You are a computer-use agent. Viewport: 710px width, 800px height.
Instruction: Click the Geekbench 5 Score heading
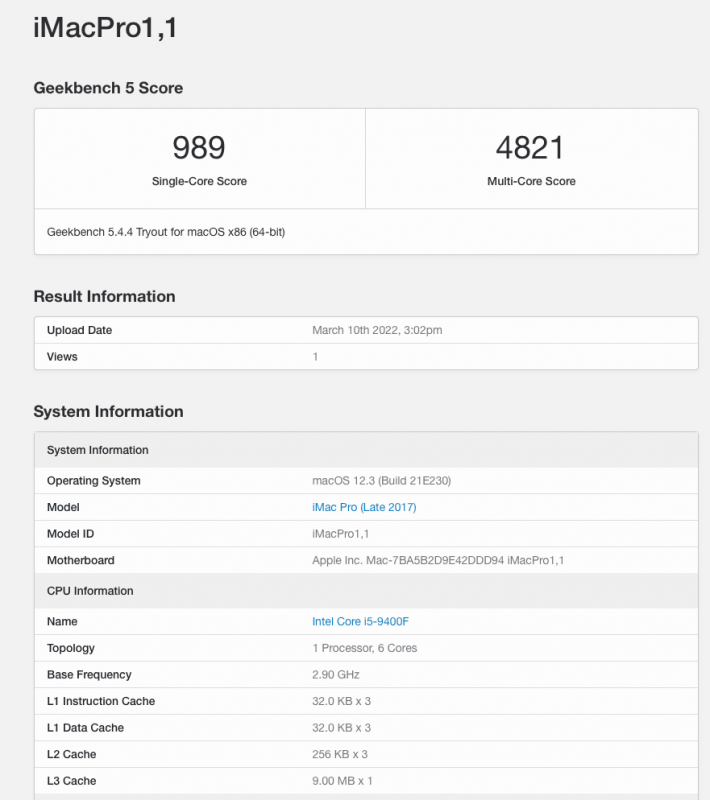tap(108, 88)
